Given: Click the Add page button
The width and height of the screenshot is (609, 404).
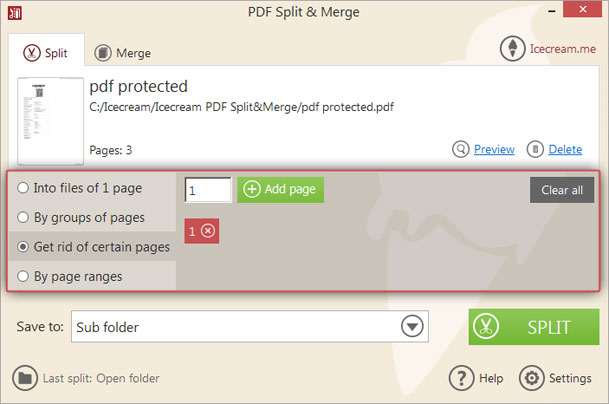Looking at the screenshot, I should point(280,190).
